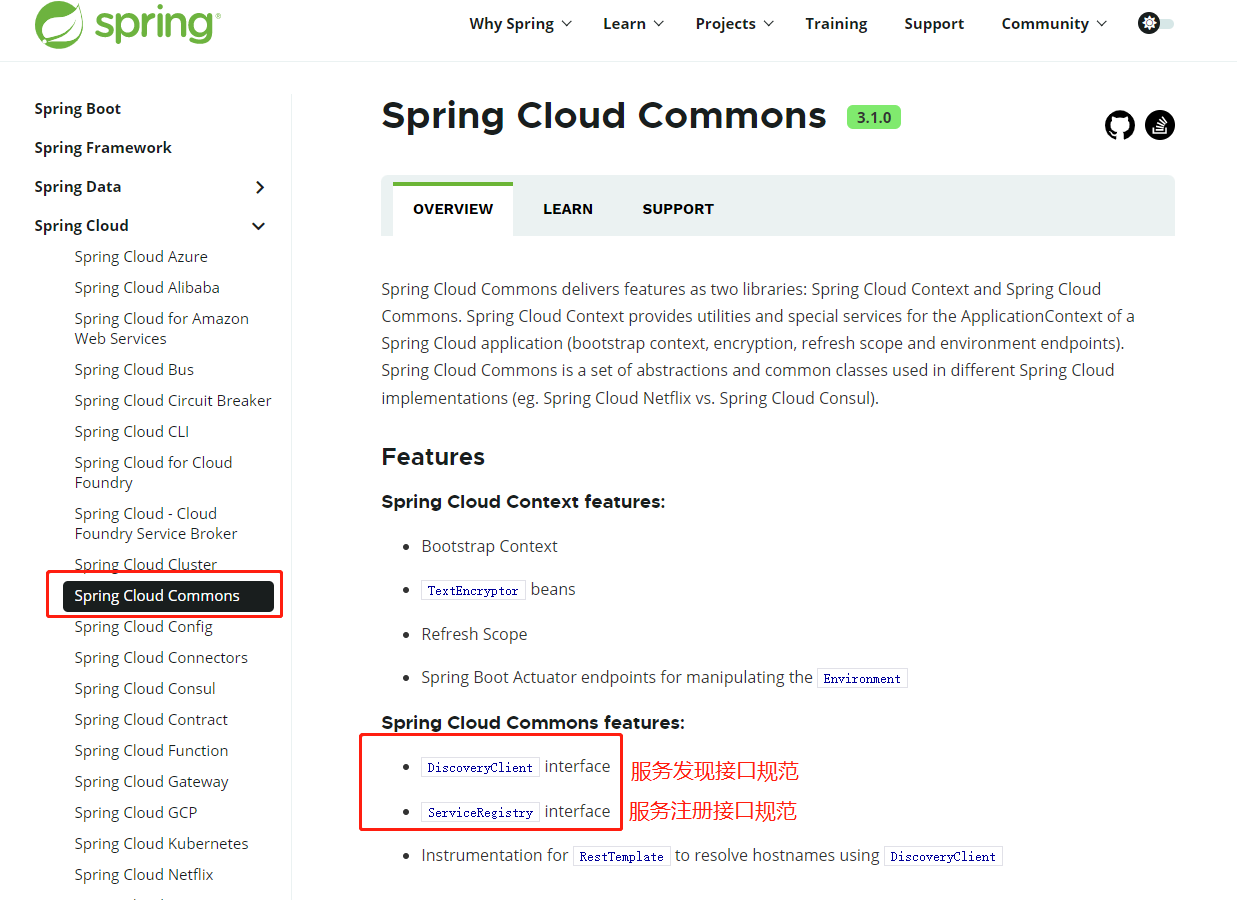The image size is (1237, 900).
Task: Click the Features heading
Action: pos(433,457)
